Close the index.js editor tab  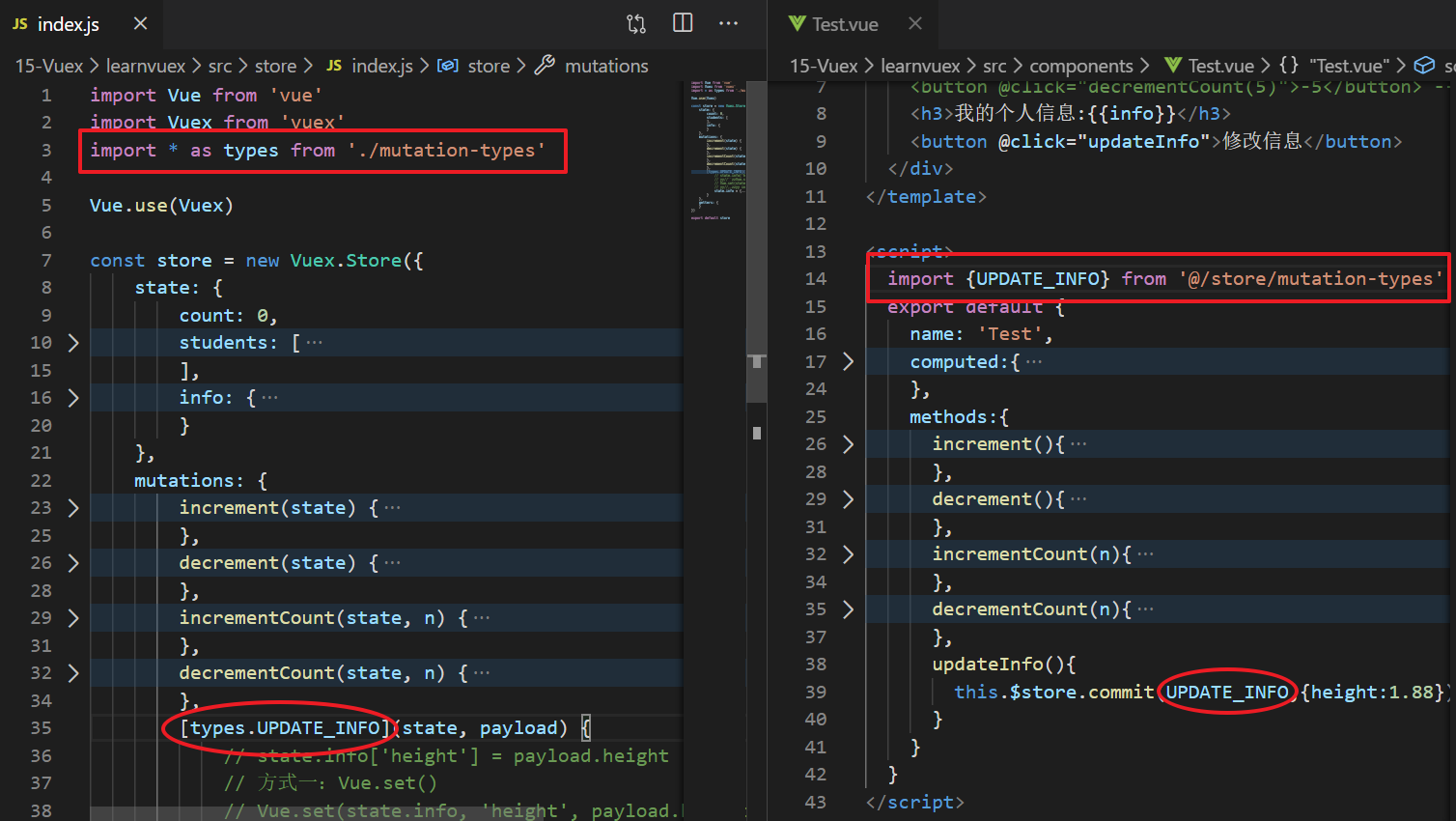pos(141,24)
